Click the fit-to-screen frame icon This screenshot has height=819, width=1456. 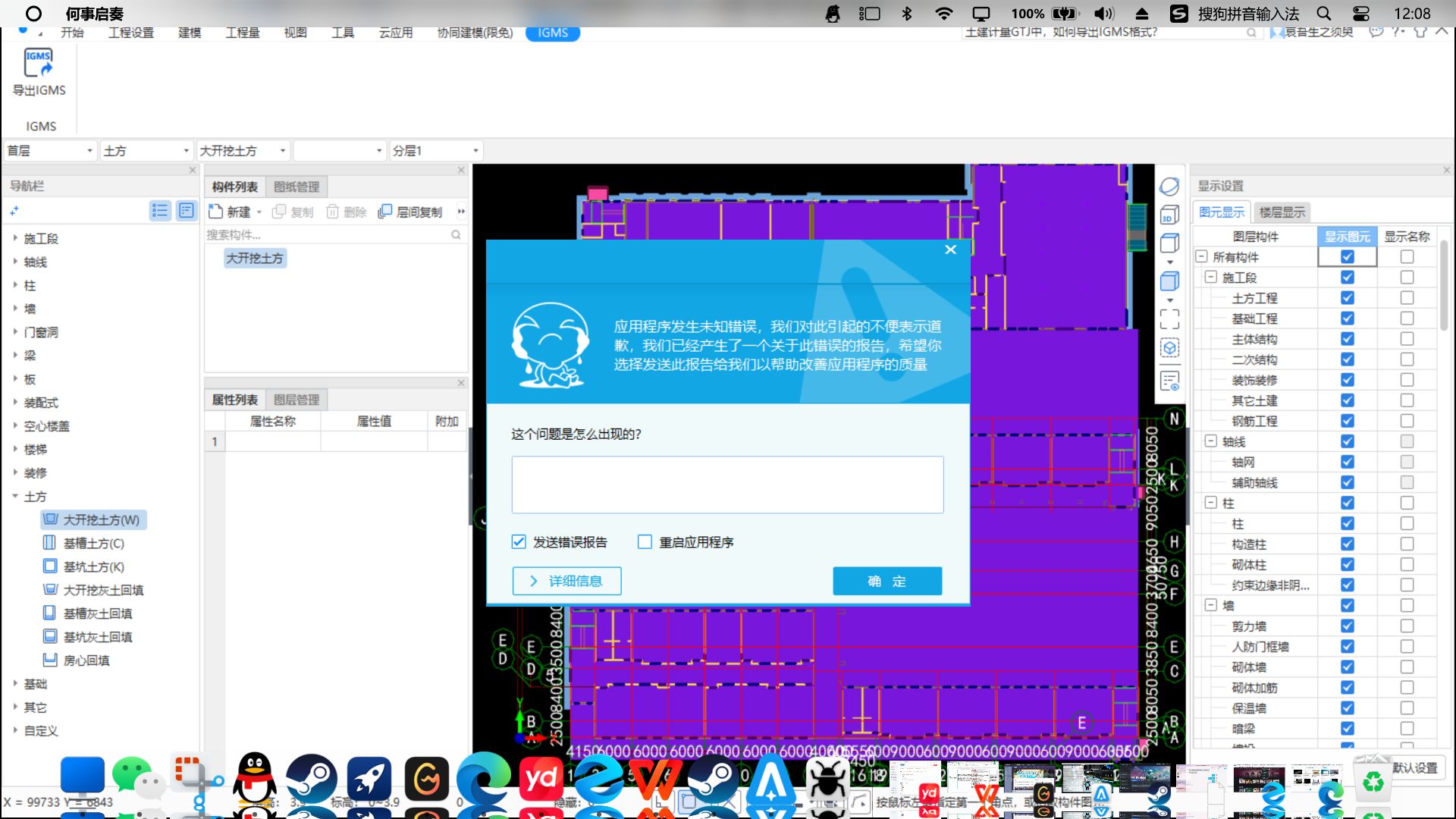click(1169, 319)
